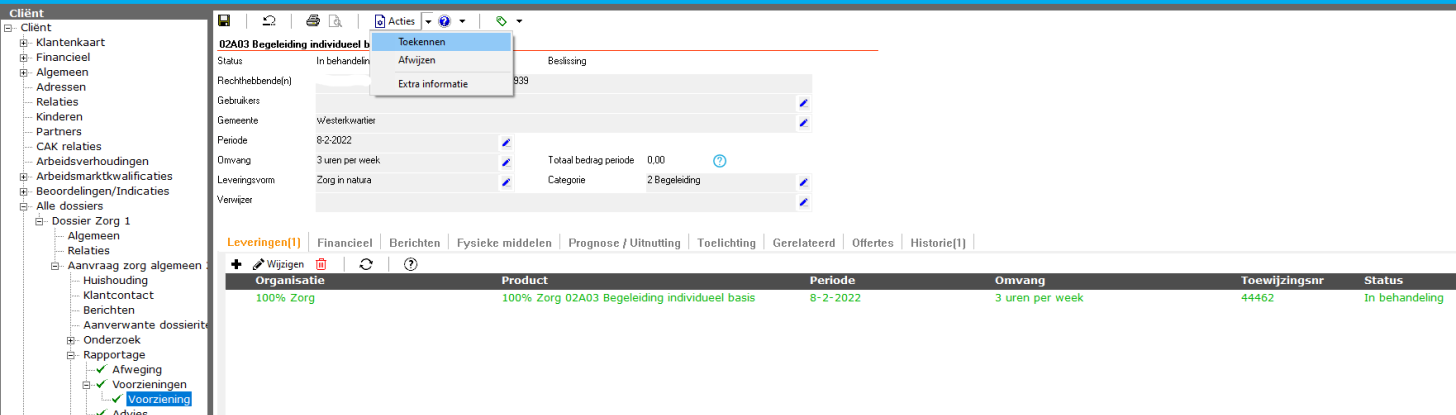Open the print preview icon

pos(336,21)
